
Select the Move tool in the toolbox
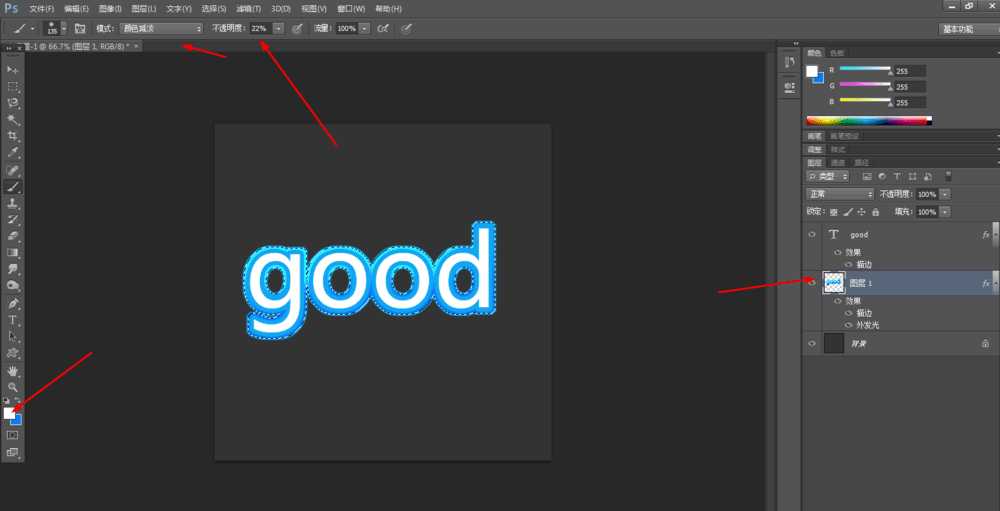pos(13,69)
